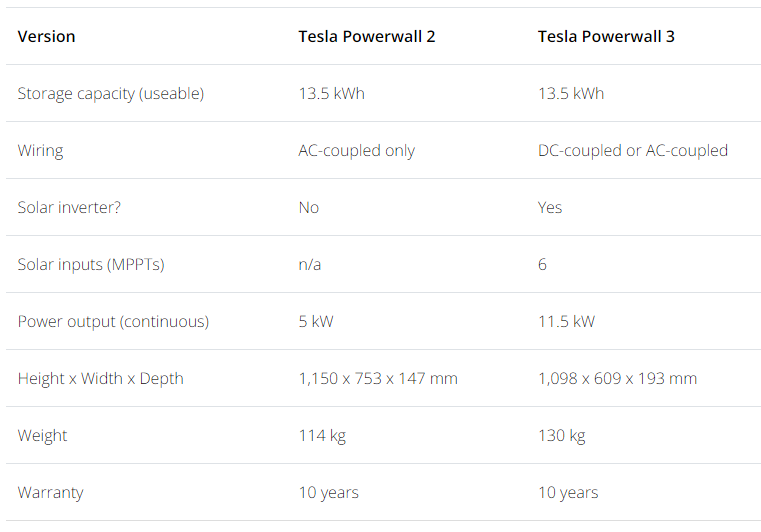Image resolution: width=761 pixels, height=532 pixels.
Task: Click the Height x Width x Depth label
Action: tap(100, 379)
